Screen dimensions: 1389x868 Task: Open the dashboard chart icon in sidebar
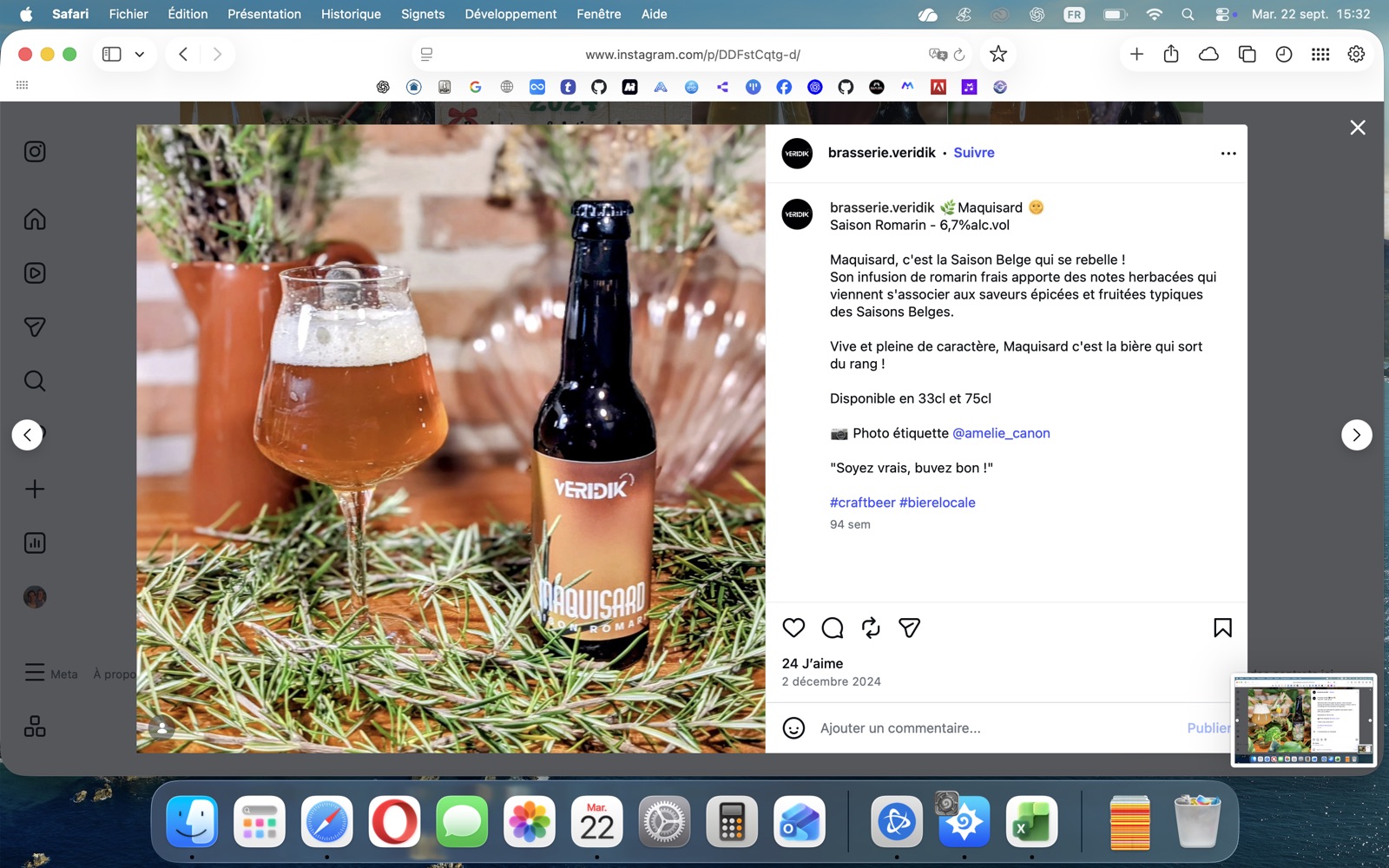35,543
